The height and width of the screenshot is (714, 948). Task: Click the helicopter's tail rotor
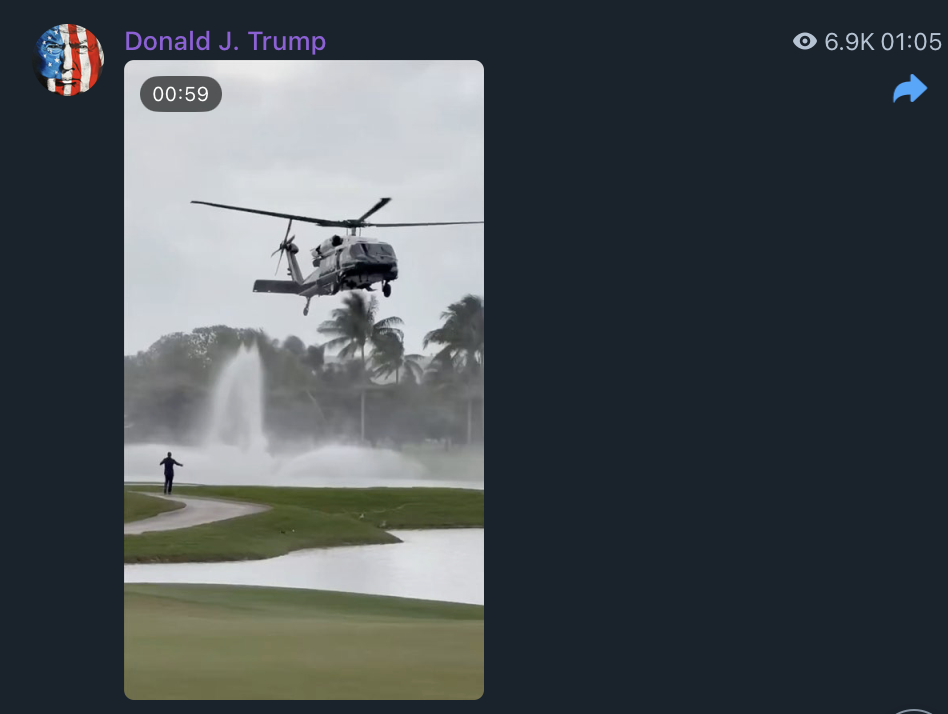283,246
